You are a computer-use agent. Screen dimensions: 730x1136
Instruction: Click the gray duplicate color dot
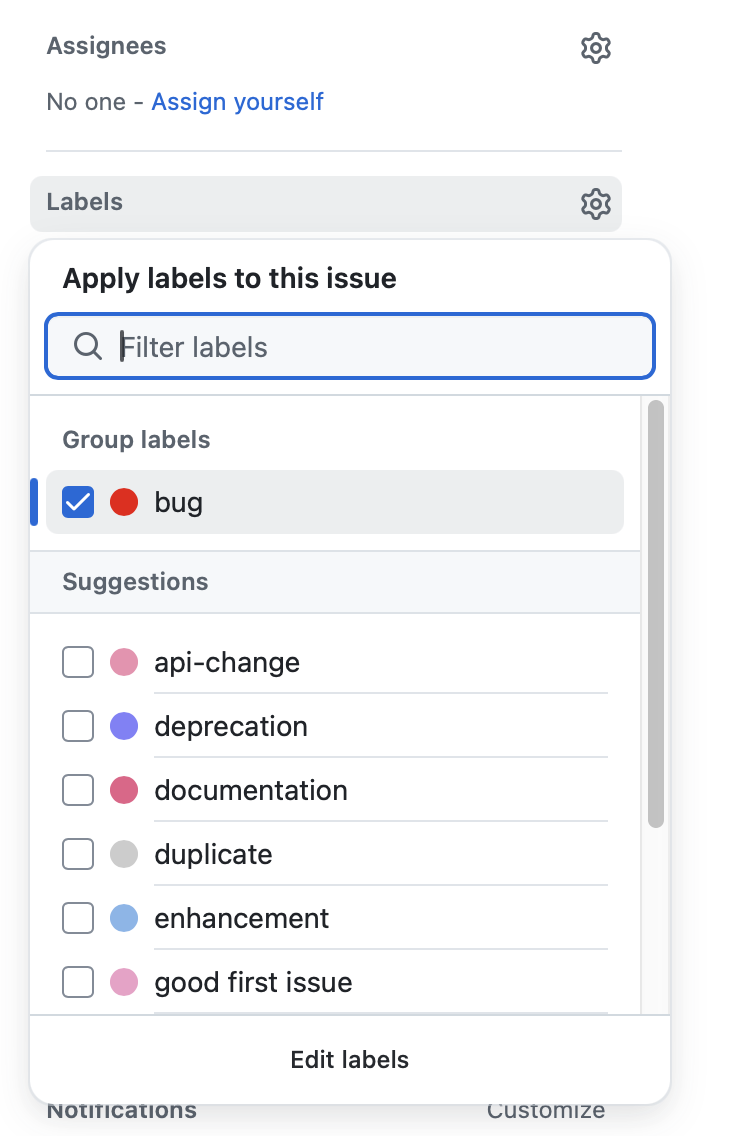124,854
